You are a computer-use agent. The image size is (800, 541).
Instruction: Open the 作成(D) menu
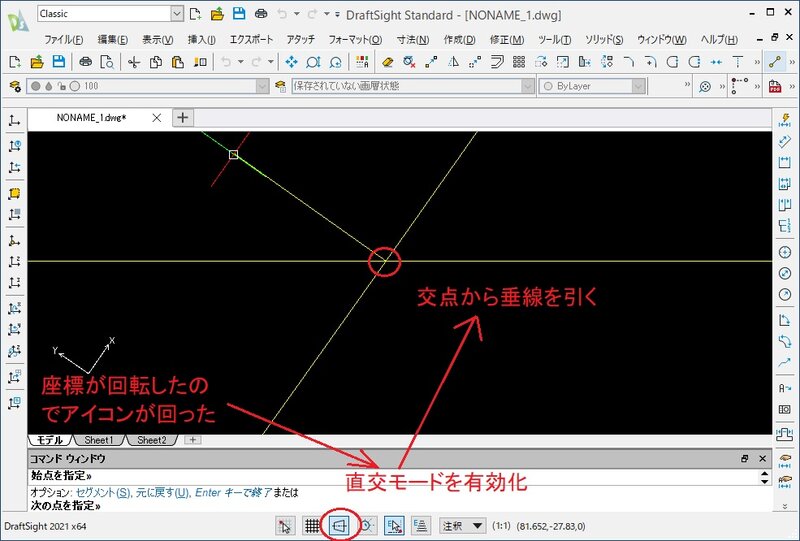click(x=459, y=39)
